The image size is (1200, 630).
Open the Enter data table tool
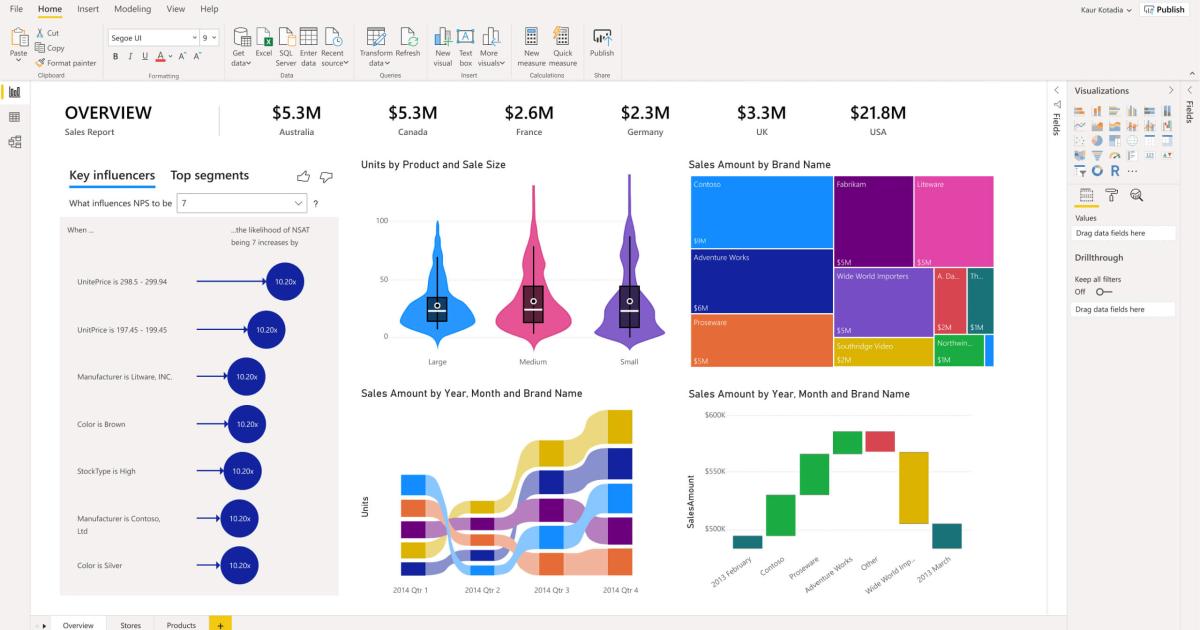[x=308, y=47]
